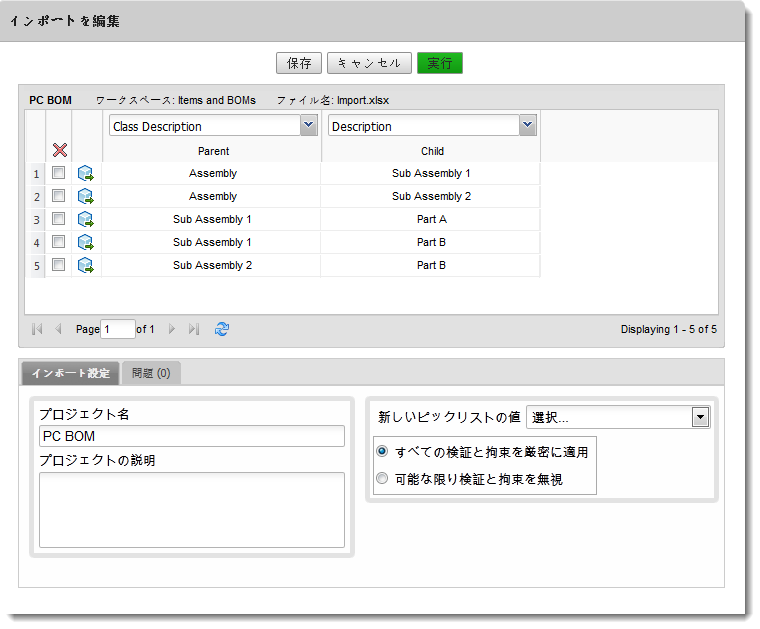Click the item icon in row 3
760x629 pixels.
(x=86, y=219)
